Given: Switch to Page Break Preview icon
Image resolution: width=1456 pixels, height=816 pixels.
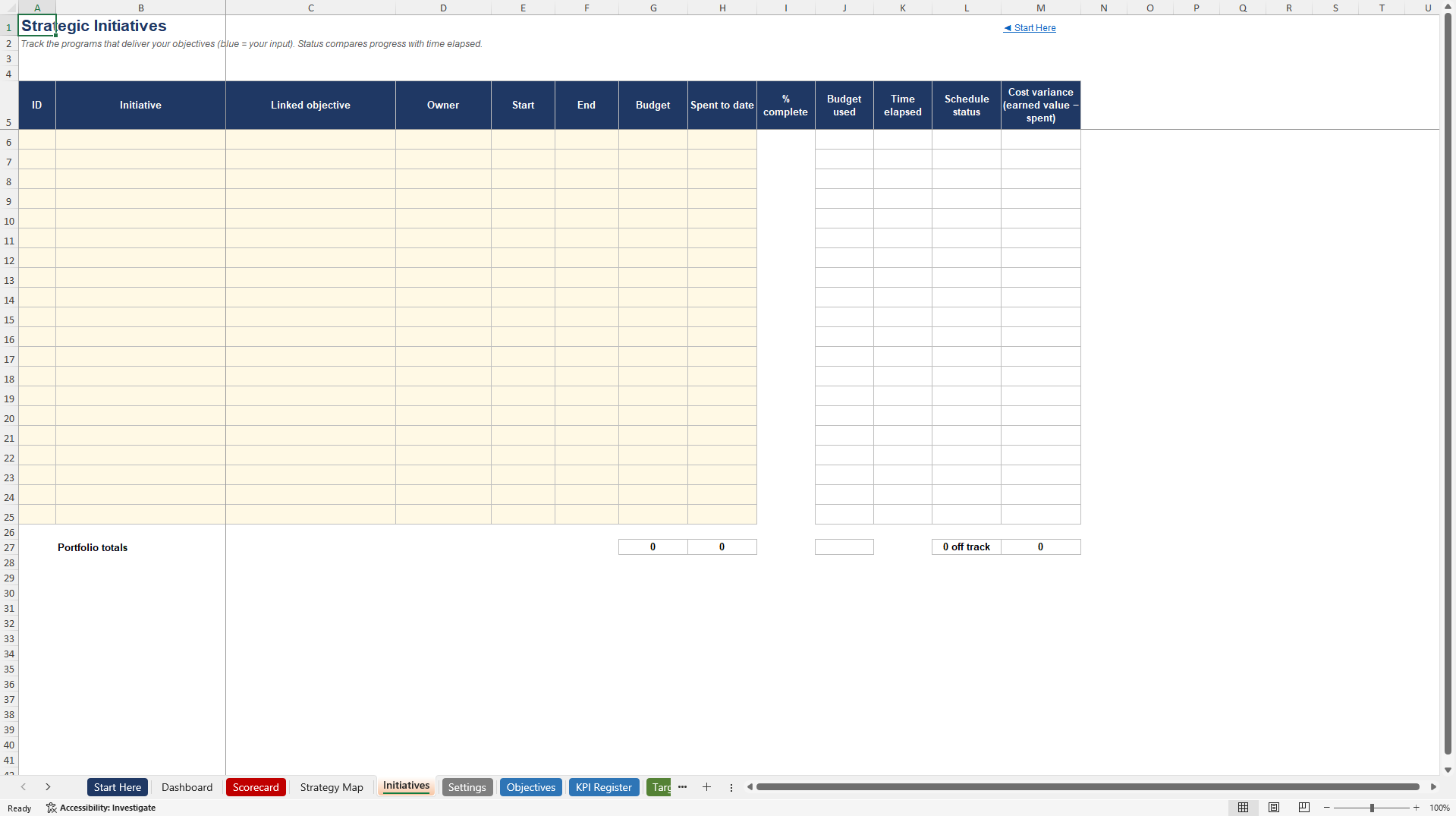Looking at the screenshot, I should pyautogui.click(x=1304, y=808).
